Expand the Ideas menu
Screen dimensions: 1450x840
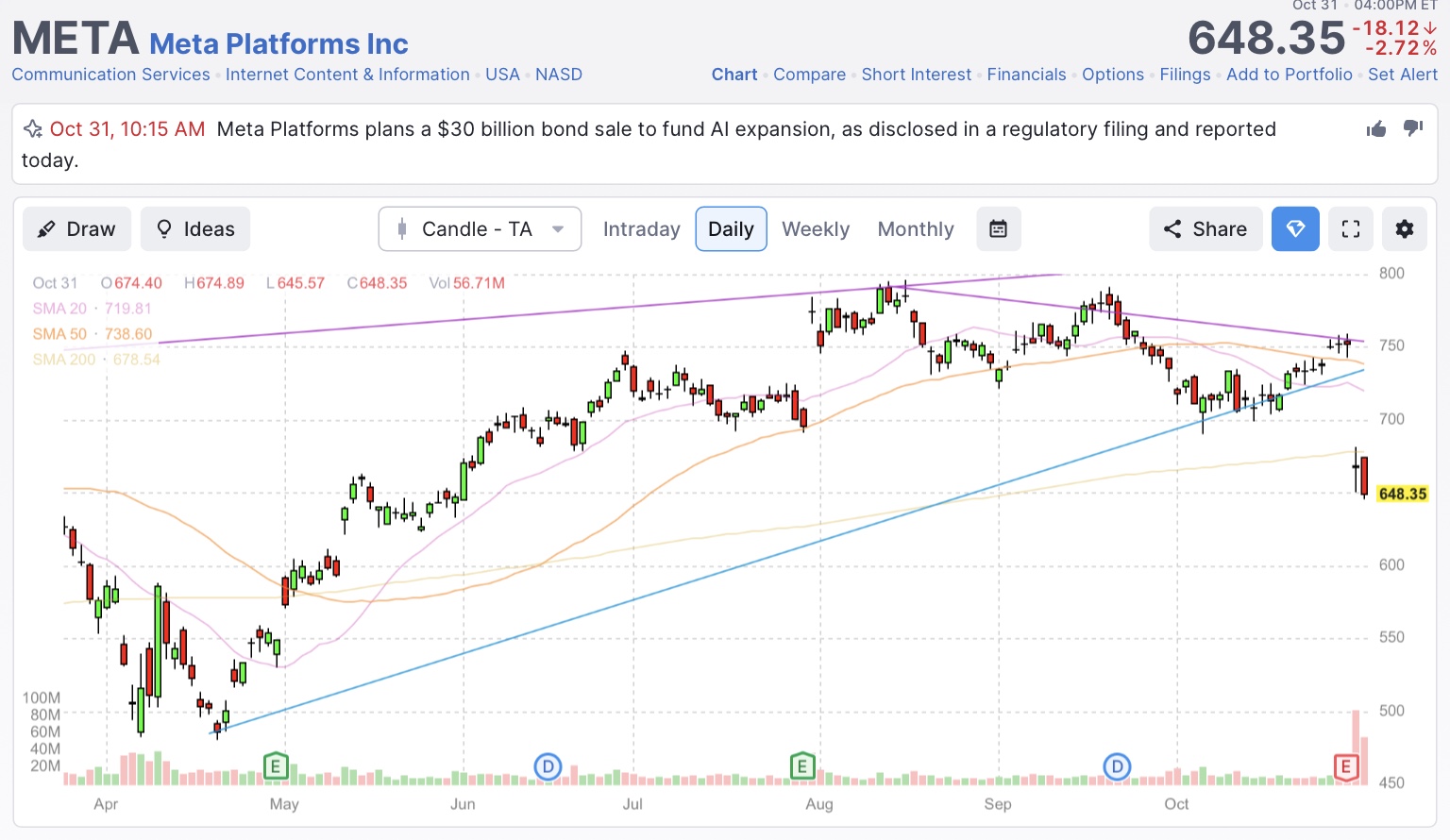[195, 229]
